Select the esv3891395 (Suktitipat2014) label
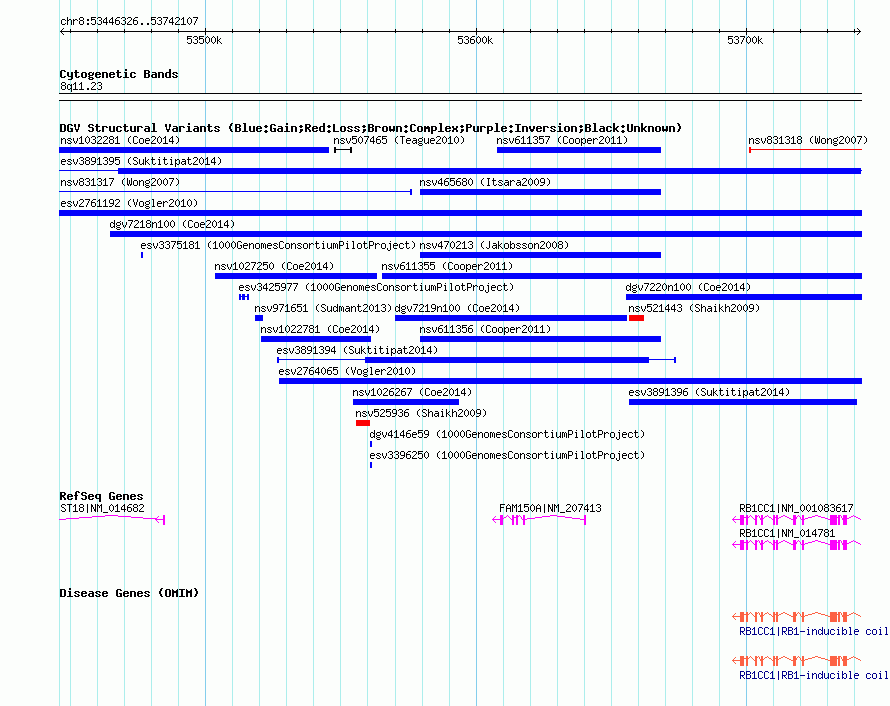 pos(141,161)
